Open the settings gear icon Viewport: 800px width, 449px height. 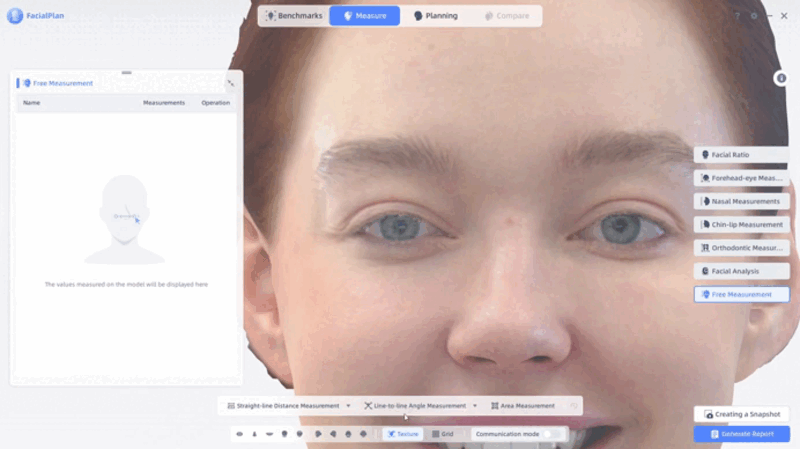pyautogui.click(x=754, y=16)
